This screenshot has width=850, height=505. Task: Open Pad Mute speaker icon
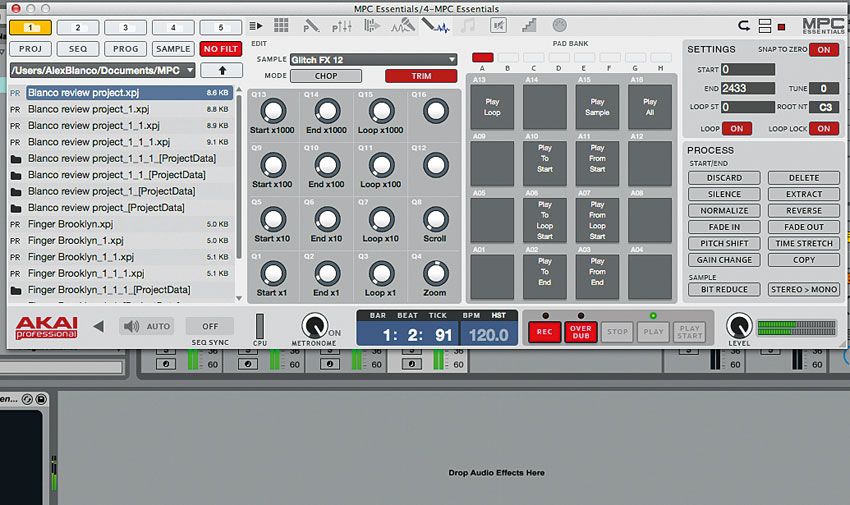pos(498,25)
